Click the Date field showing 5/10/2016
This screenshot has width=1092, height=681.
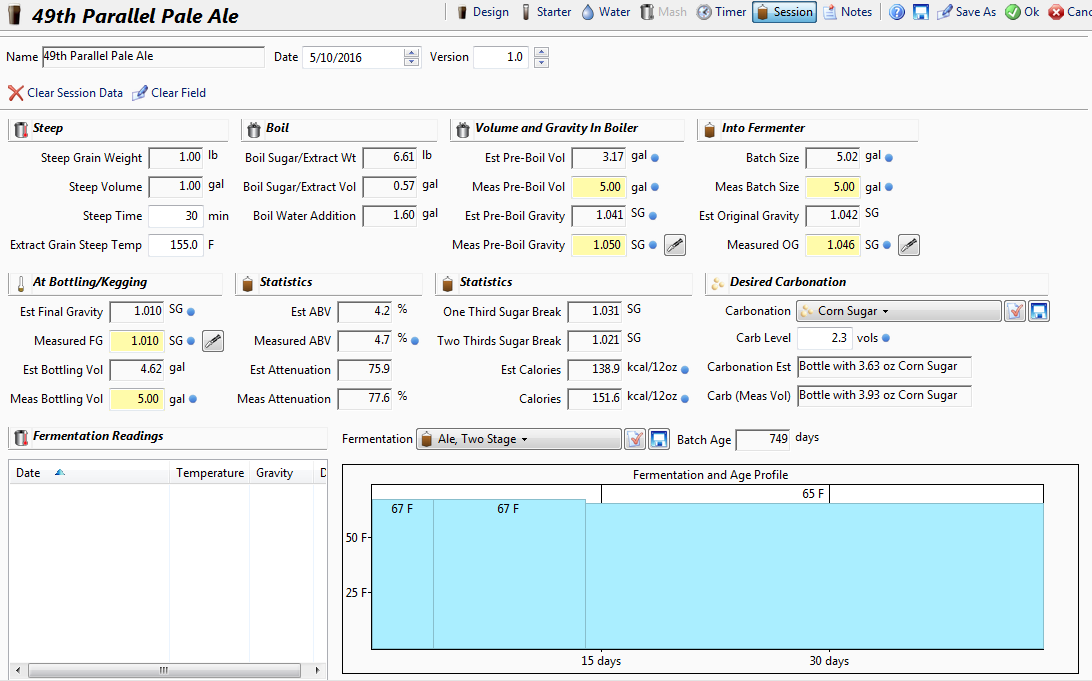pyautogui.click(x=353, y=57)
